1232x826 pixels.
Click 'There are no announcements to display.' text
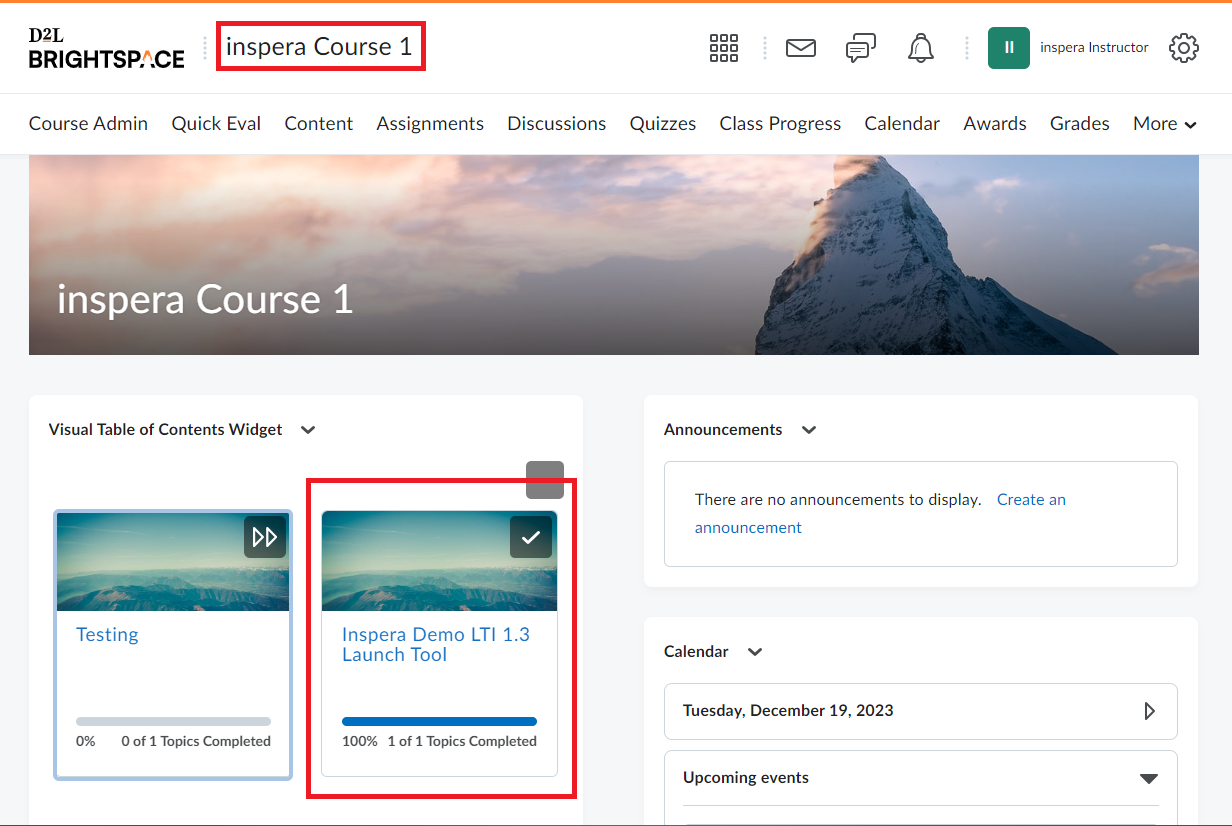(x=838, y=499)
